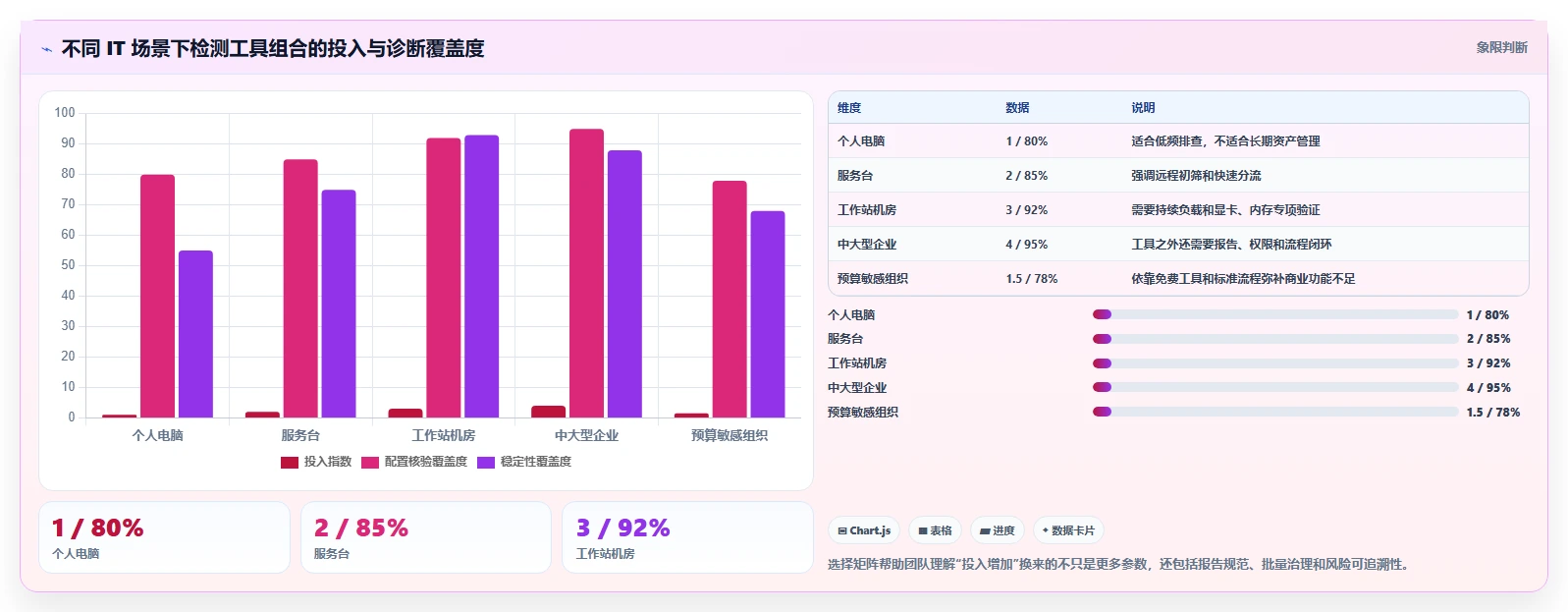This screenshot has height=612, width=1568.
Task: Click the table cell 1.5 / 78%
Action: pos(1032,279)
